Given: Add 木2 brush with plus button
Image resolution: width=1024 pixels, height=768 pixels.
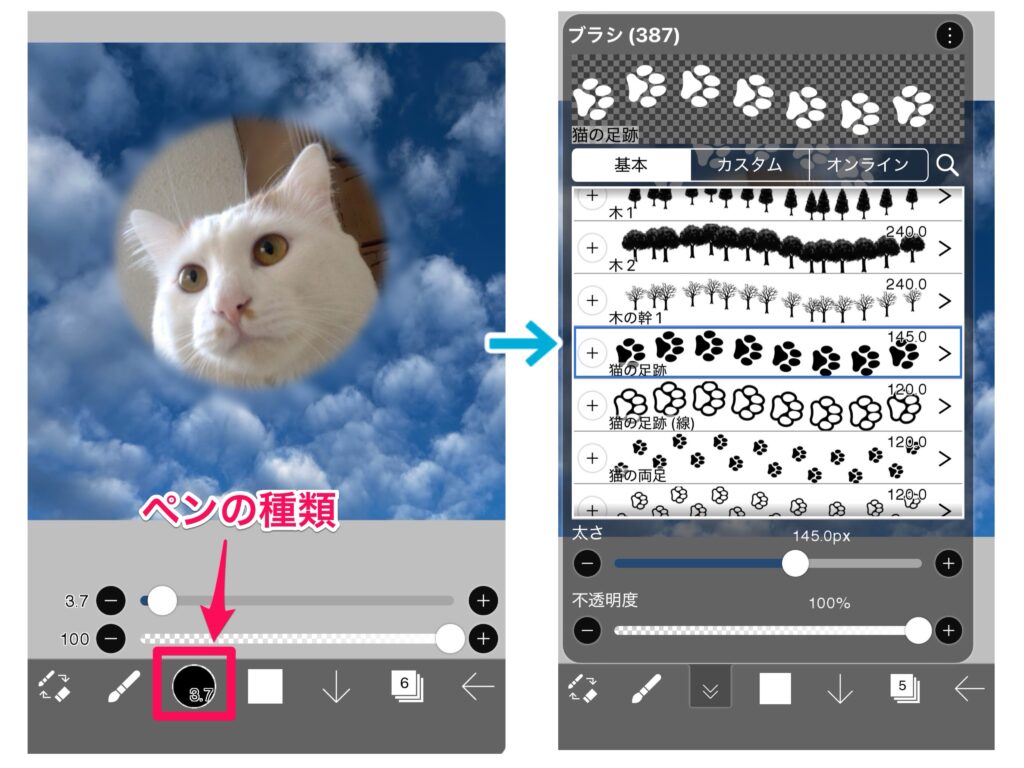Looking at the screenshot, I should 592,247.
